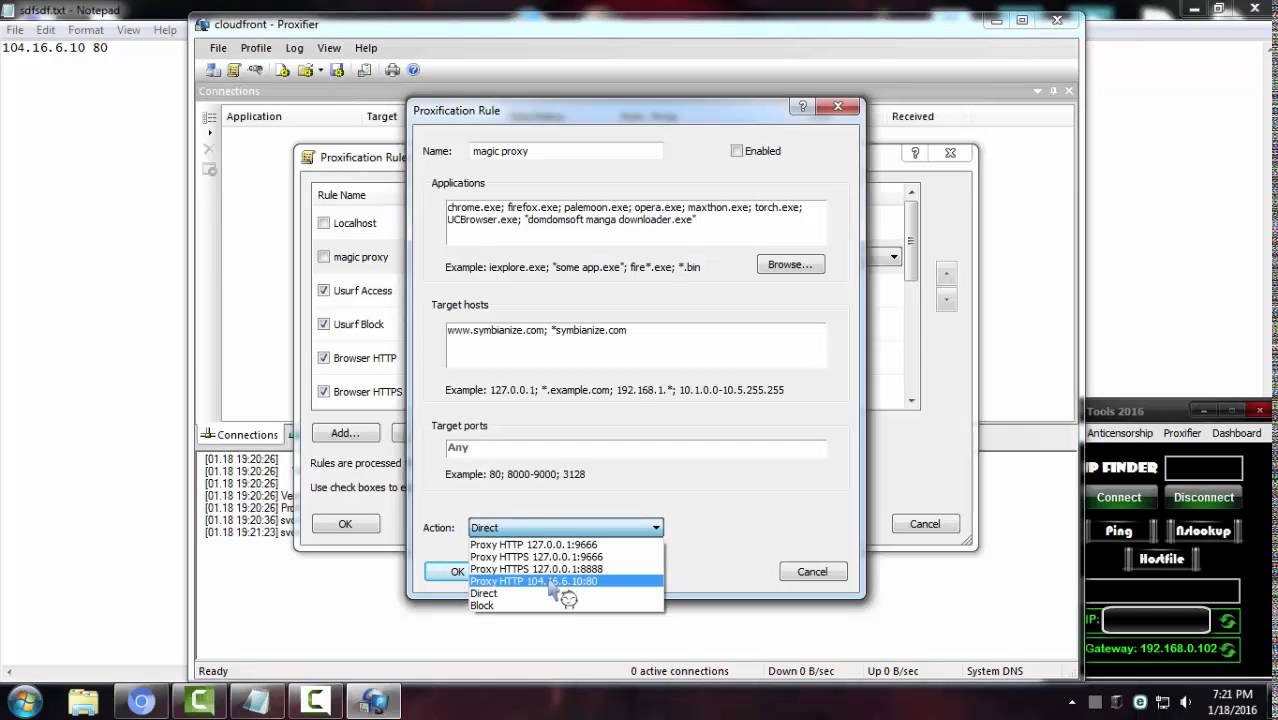Click the Browse... button for applications
Screen dimensions: 1278x720
[x=791, y=264]
